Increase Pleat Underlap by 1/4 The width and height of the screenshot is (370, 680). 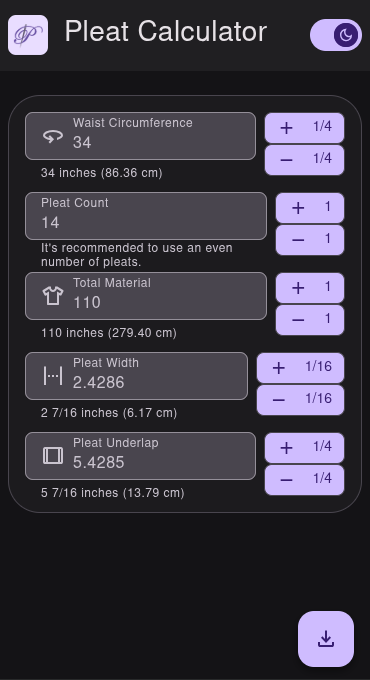tap(305, 448)
